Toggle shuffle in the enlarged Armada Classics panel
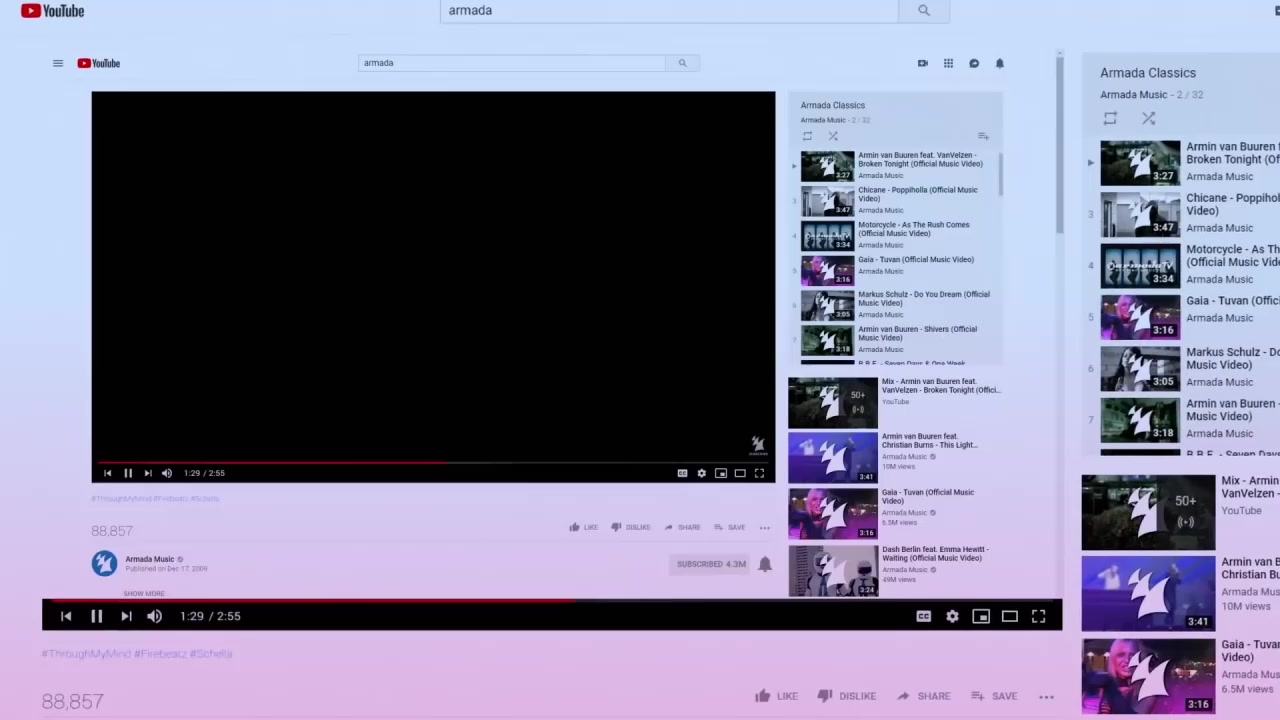 [x=1148, y=118]
